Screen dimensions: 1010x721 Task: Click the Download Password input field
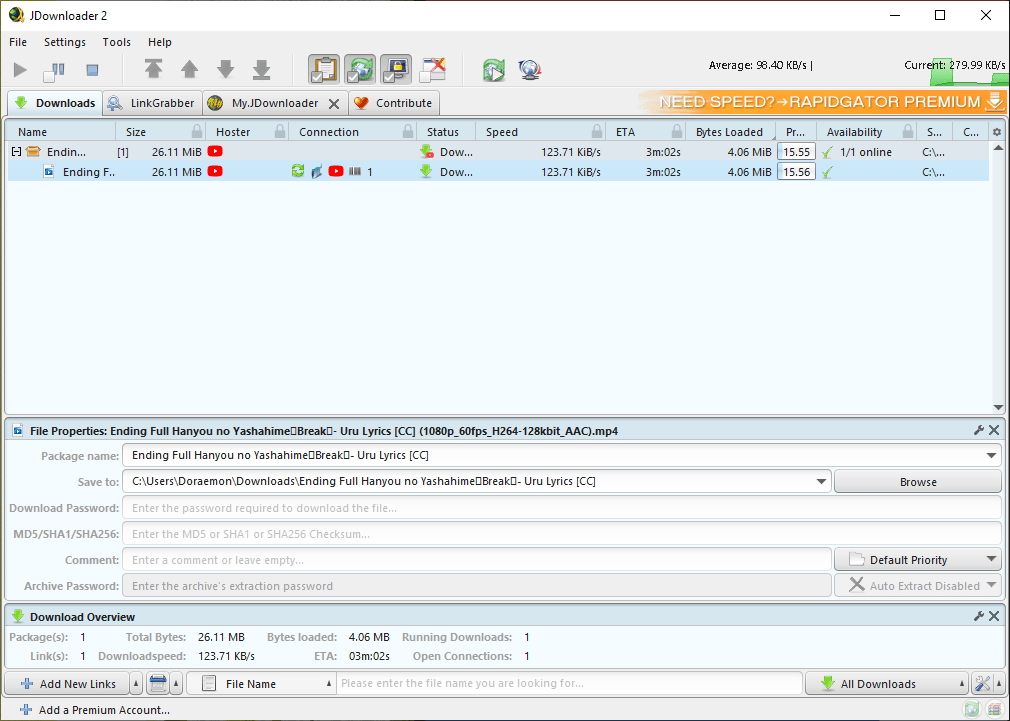[x=500, y=507]
